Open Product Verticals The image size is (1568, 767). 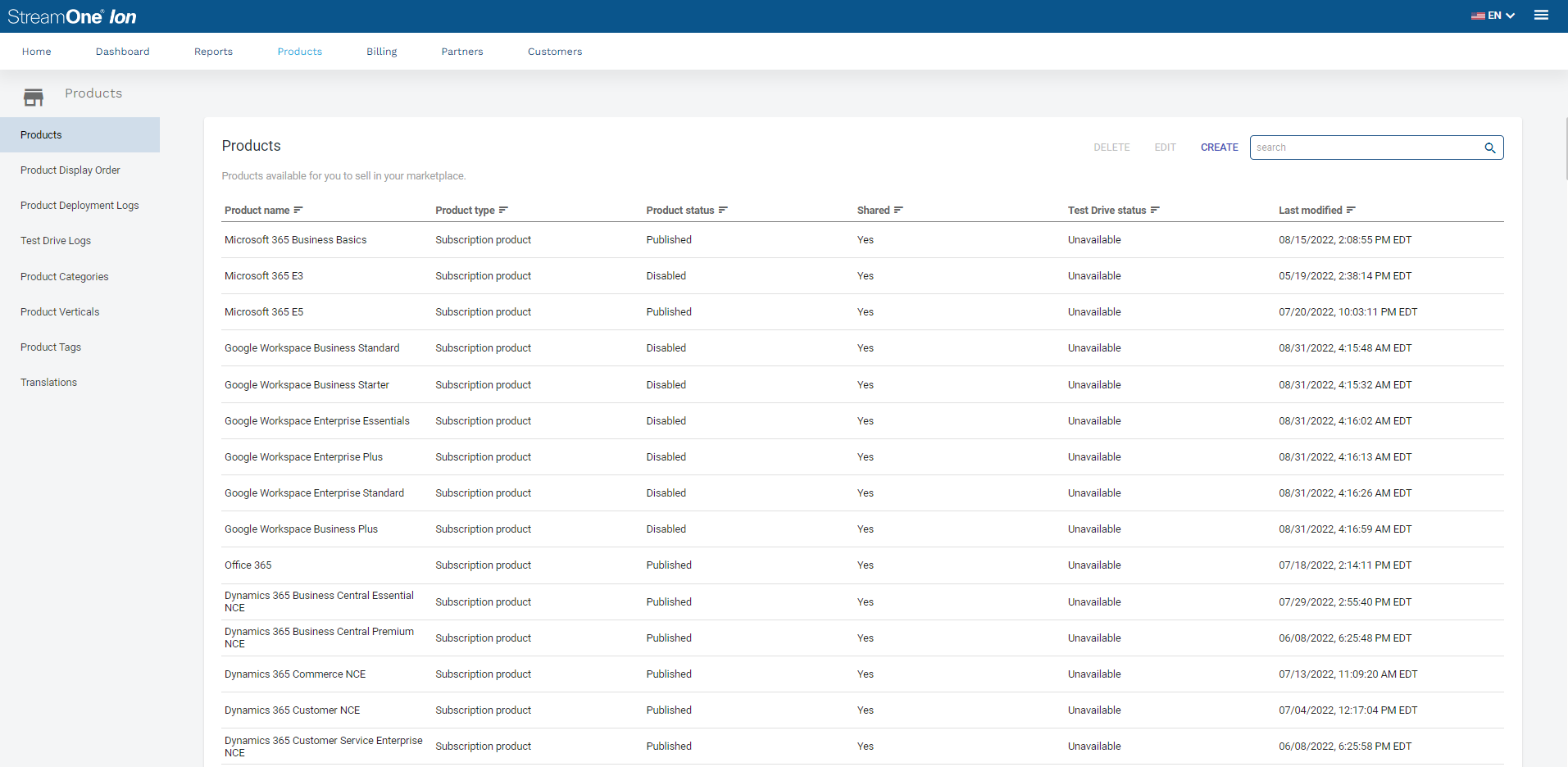pyautogui.click(x=60, y=312)
